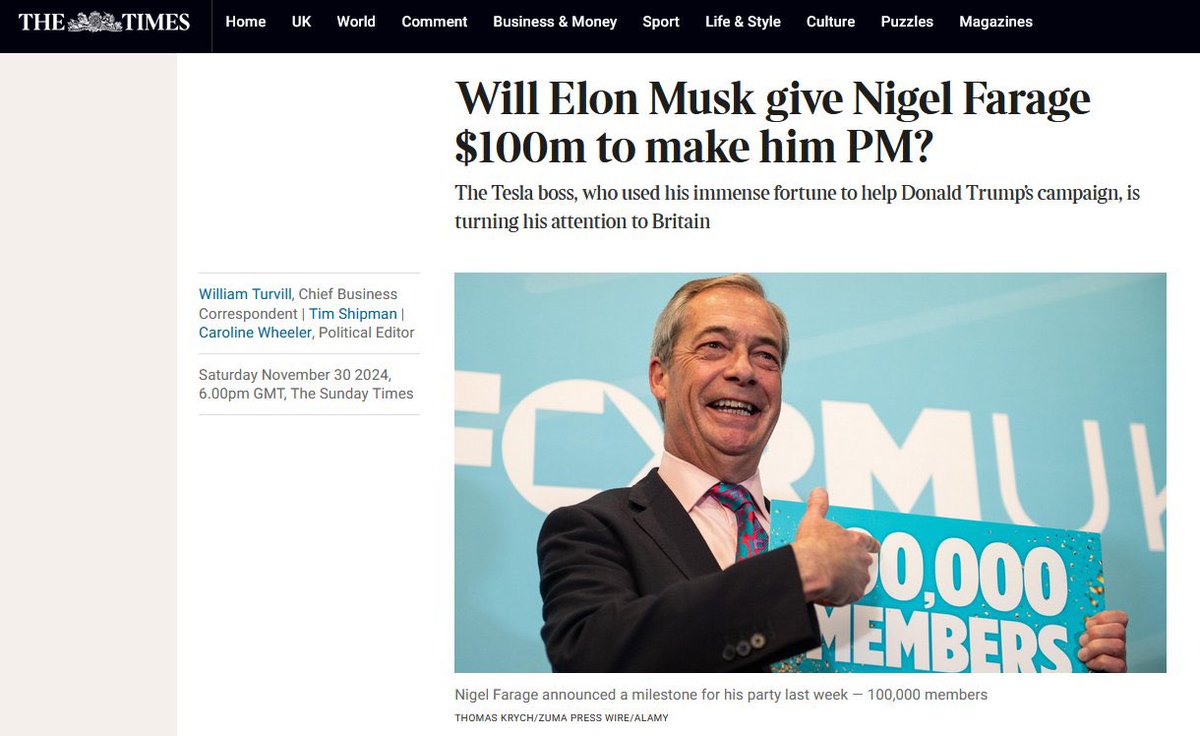Select the Magazines menu item
This screenshot has width=1200, height=736.
point(996,22)
